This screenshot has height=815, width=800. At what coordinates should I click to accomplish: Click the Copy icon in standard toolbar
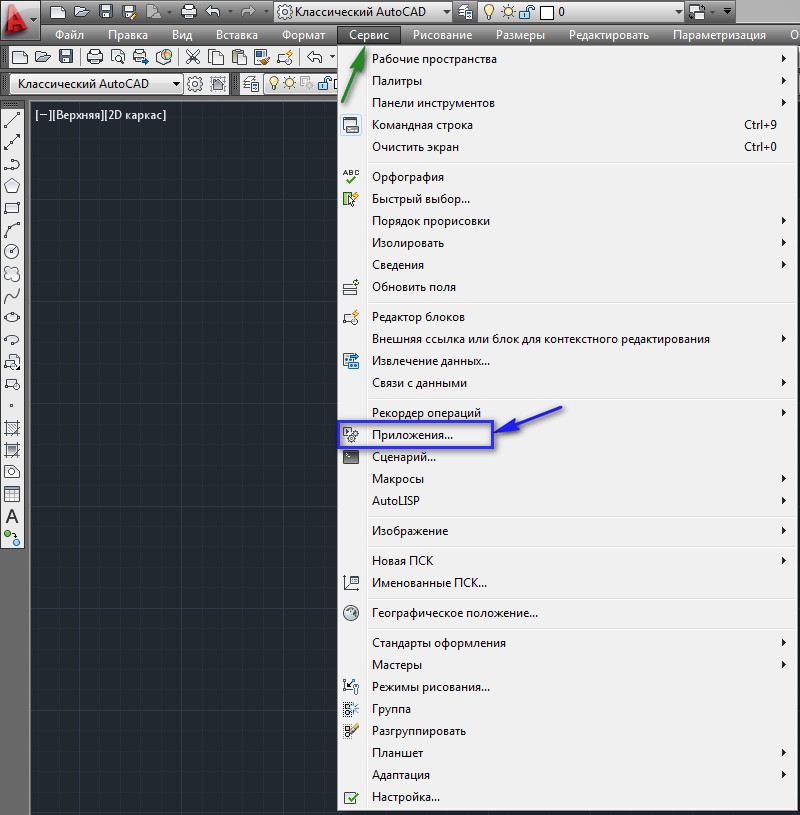[x=216, y=57]
